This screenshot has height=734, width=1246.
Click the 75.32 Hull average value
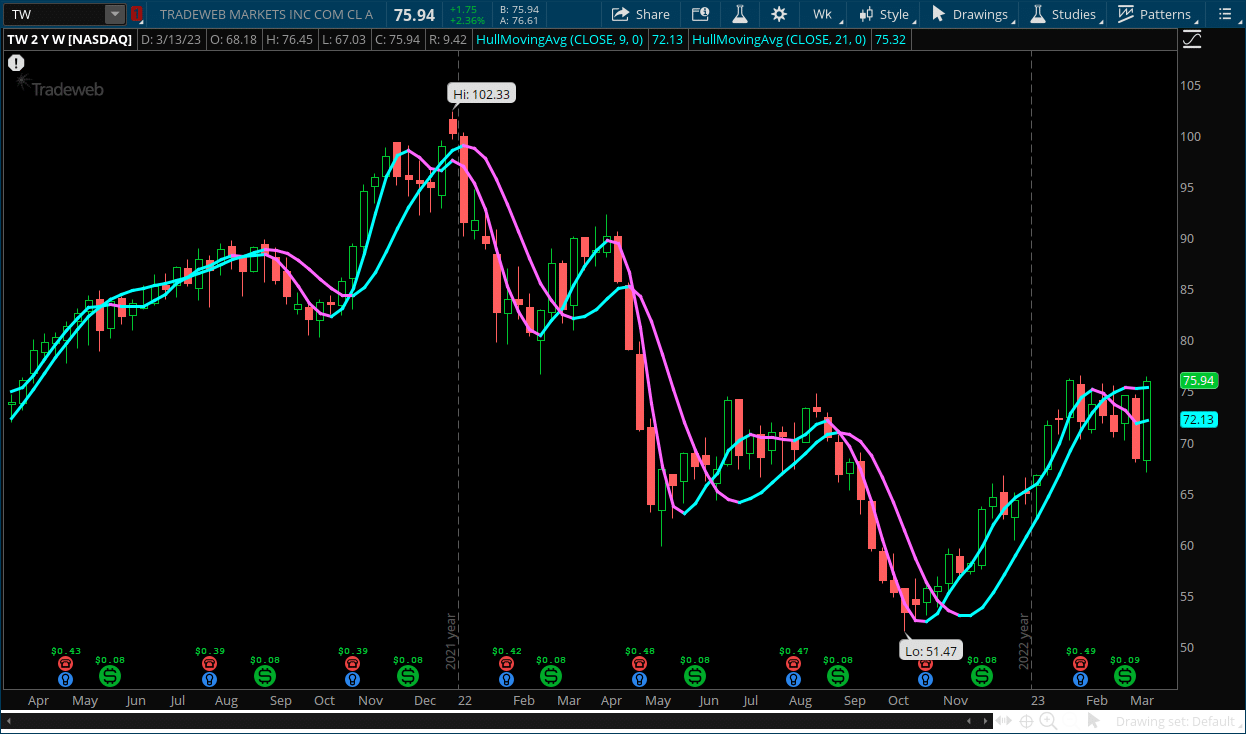tap(889, 40)
